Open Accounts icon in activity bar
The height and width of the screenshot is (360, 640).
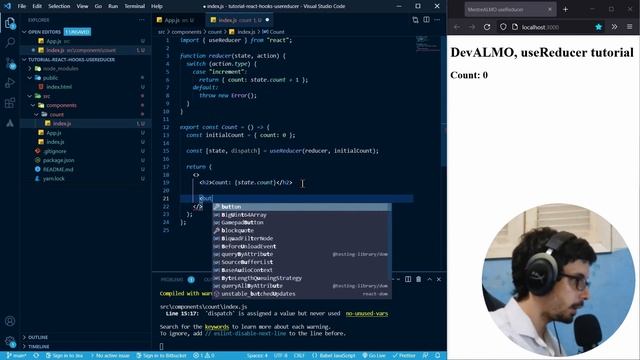pos(10,321)
